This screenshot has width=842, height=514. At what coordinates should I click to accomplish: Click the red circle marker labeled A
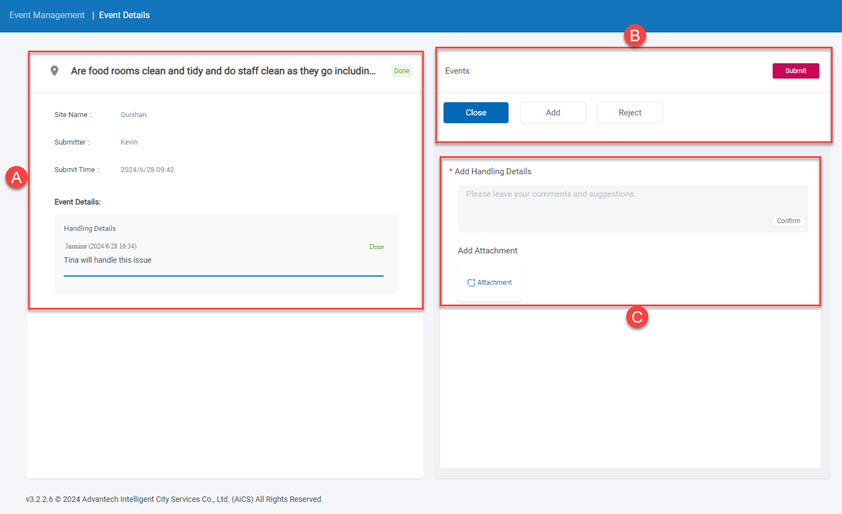coord(15,178)
